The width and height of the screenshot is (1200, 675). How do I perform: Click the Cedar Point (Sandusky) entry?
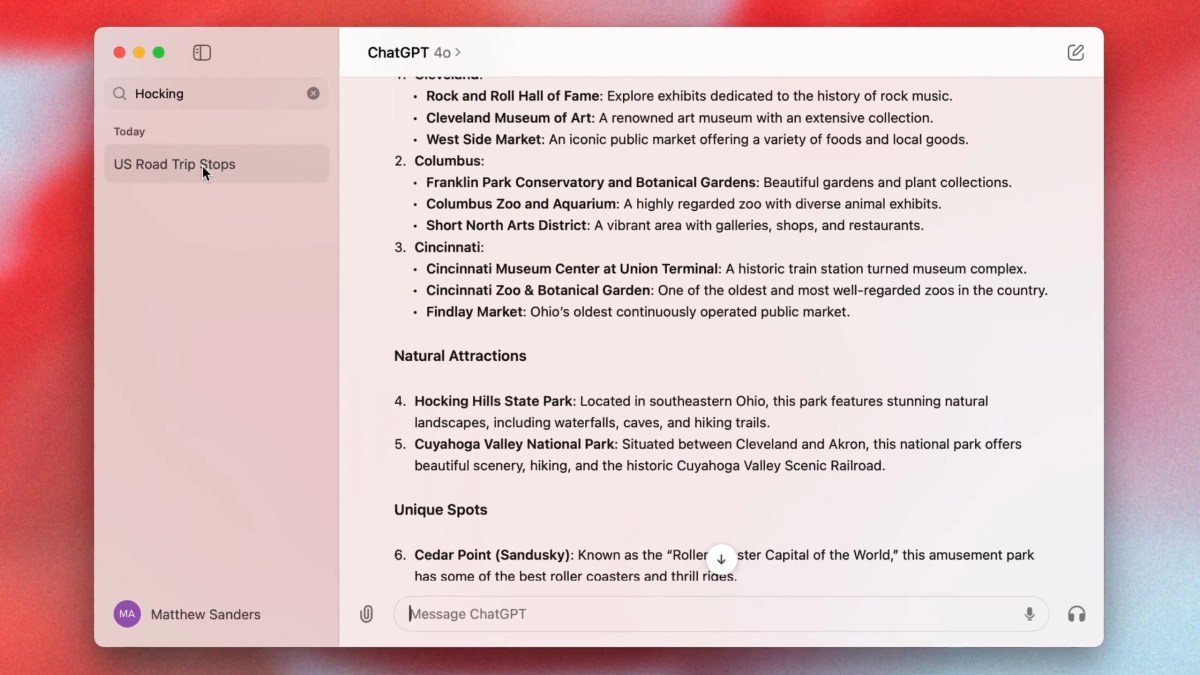(493, 555)
